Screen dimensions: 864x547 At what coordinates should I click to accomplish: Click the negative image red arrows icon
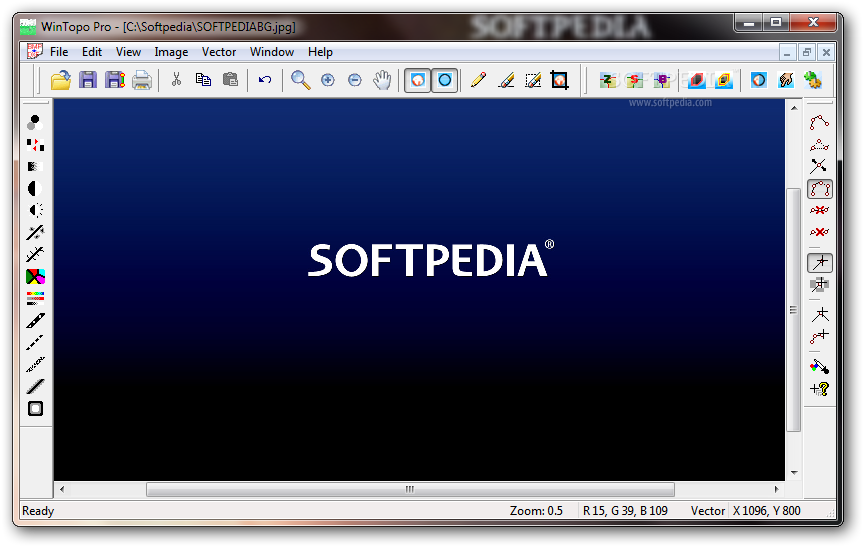pos(35,144)
